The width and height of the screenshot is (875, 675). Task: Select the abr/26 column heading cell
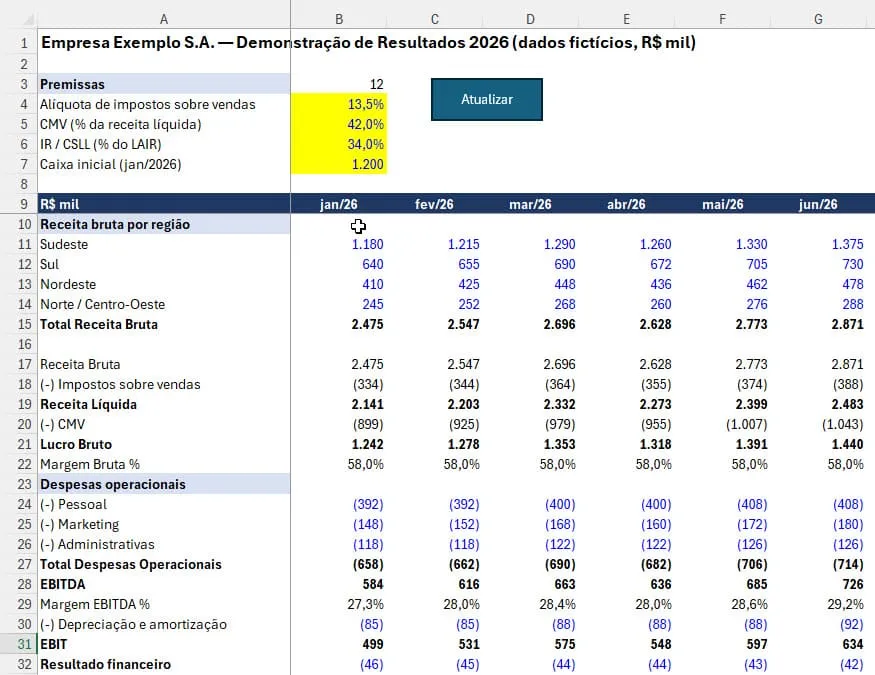pyautogui.click(x=626, y=204)
